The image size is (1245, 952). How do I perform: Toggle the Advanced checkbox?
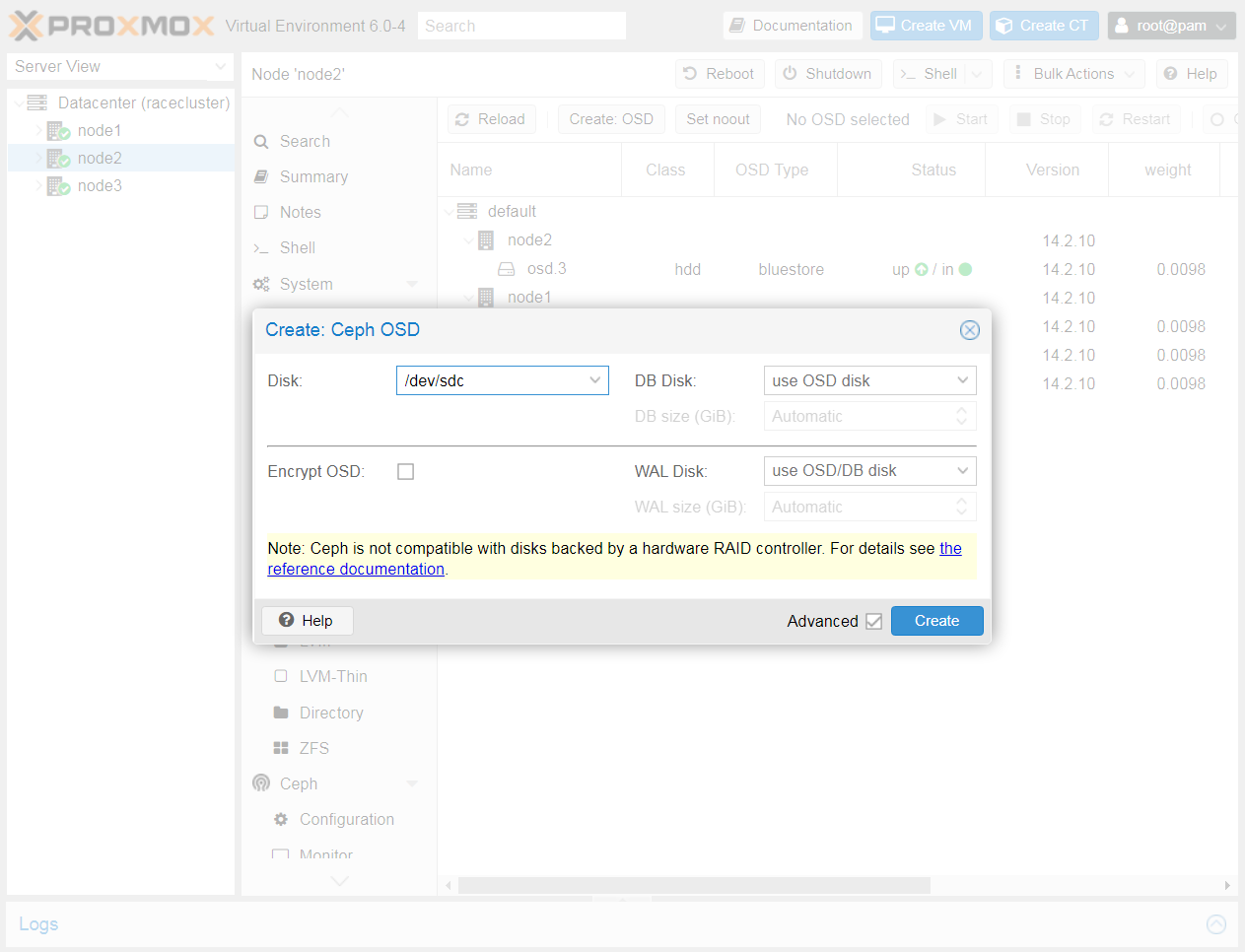point(873,621)
